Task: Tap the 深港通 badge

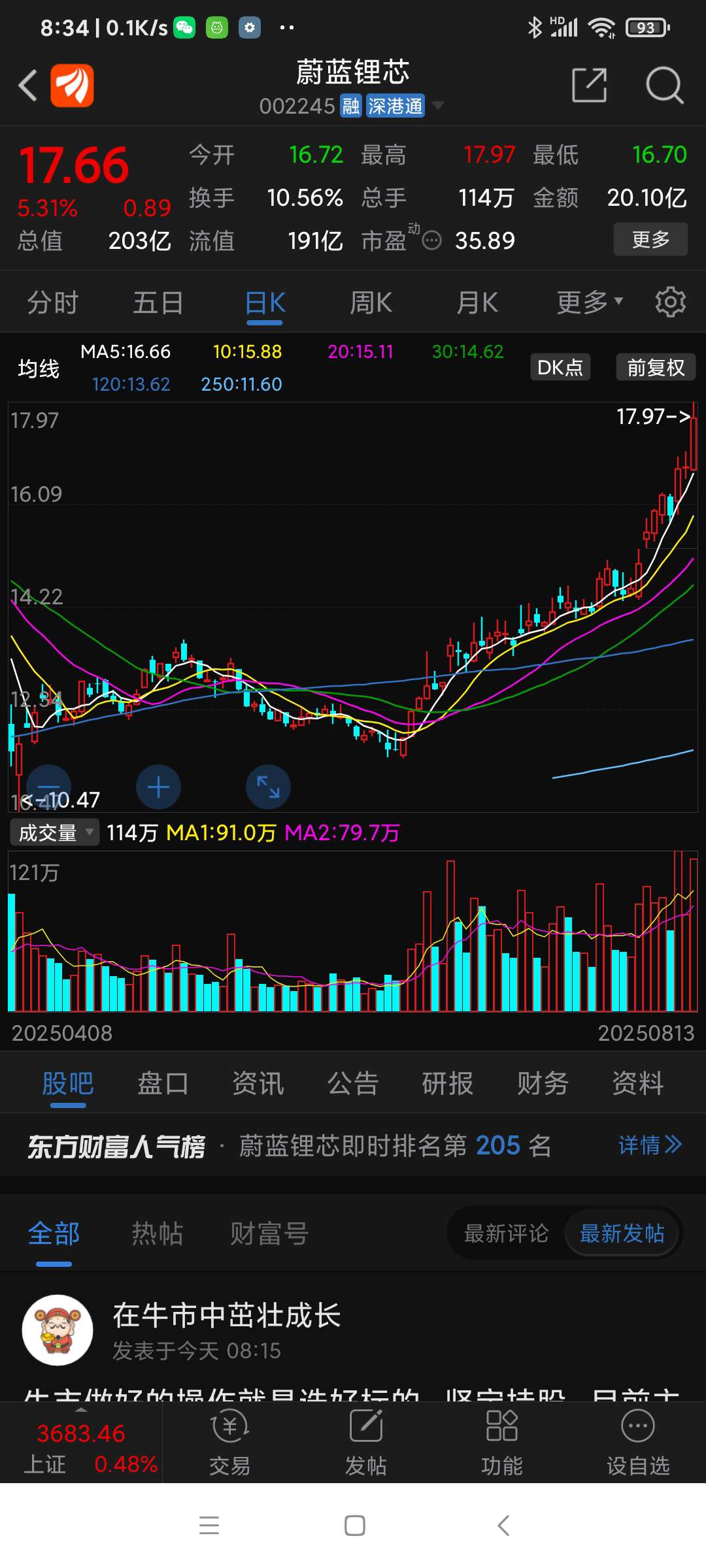Action: 395,106
